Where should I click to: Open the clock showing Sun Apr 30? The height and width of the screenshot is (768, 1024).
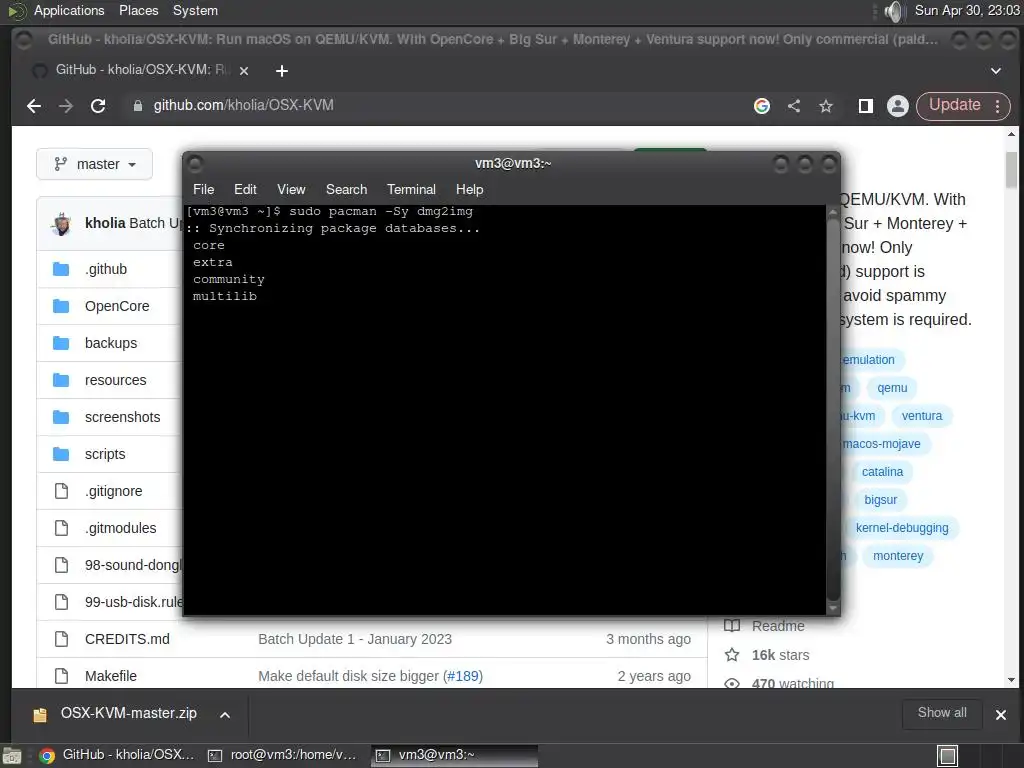click(967, 10)
